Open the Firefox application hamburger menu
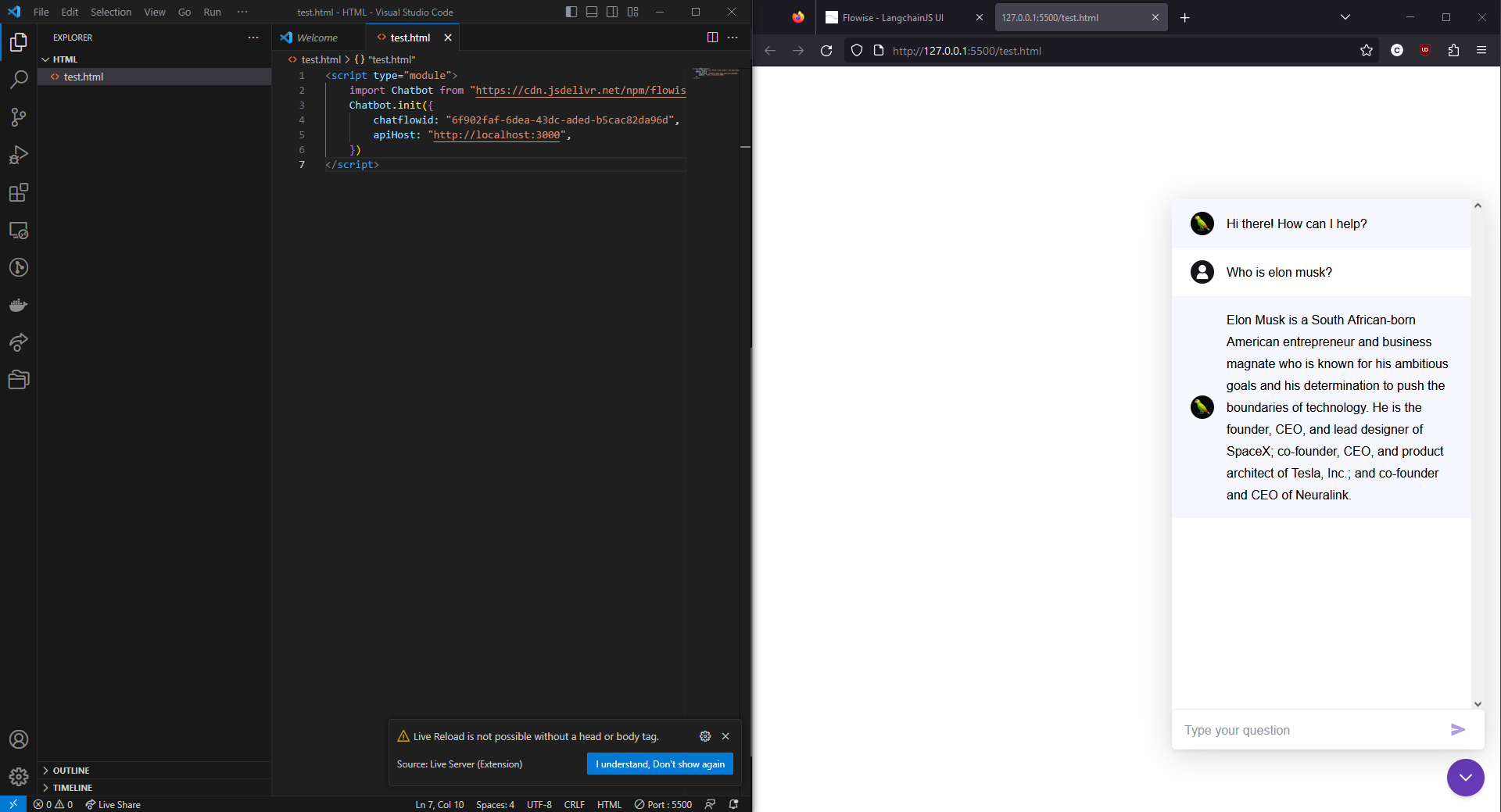The image size is (1501, 812). point(1481,51)
